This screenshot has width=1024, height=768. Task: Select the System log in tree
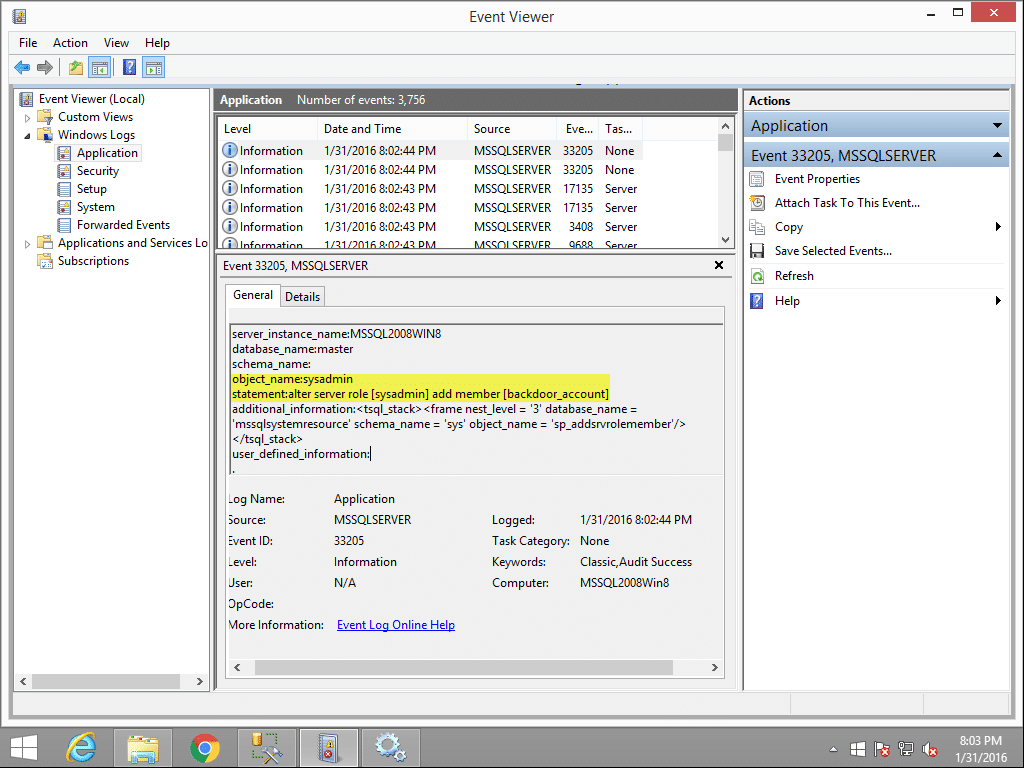click(95, 207)
